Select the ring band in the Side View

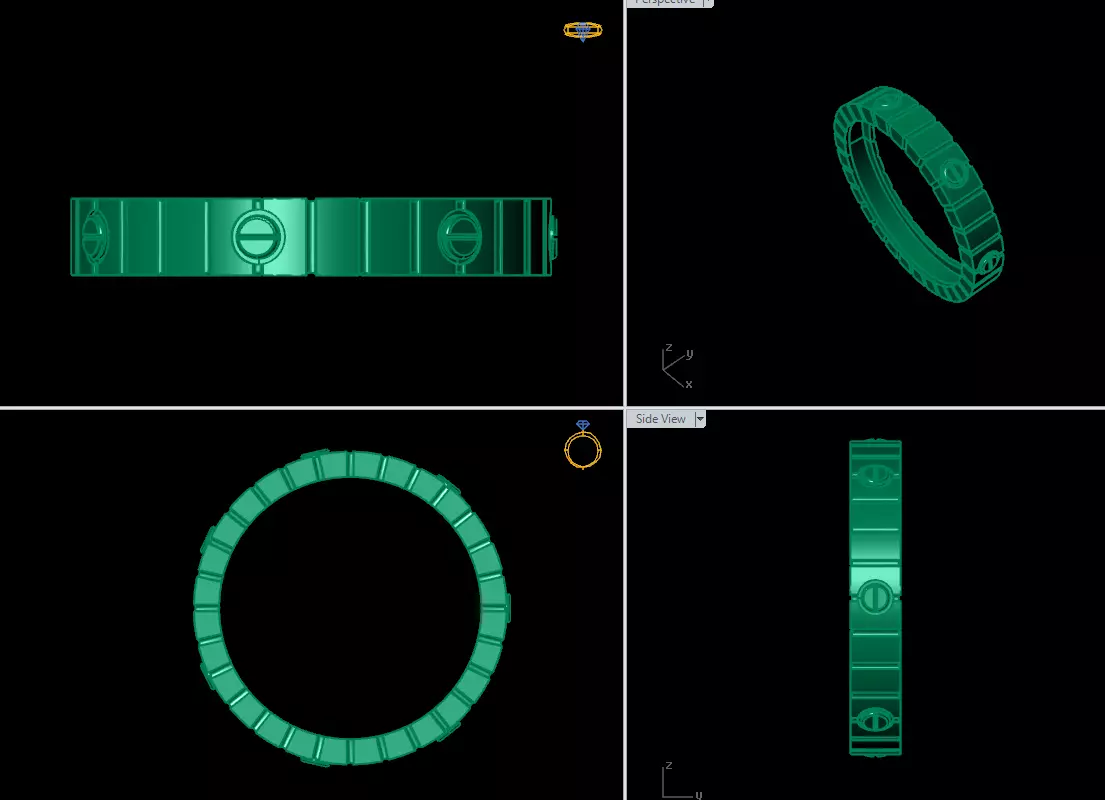pos(875,598)
